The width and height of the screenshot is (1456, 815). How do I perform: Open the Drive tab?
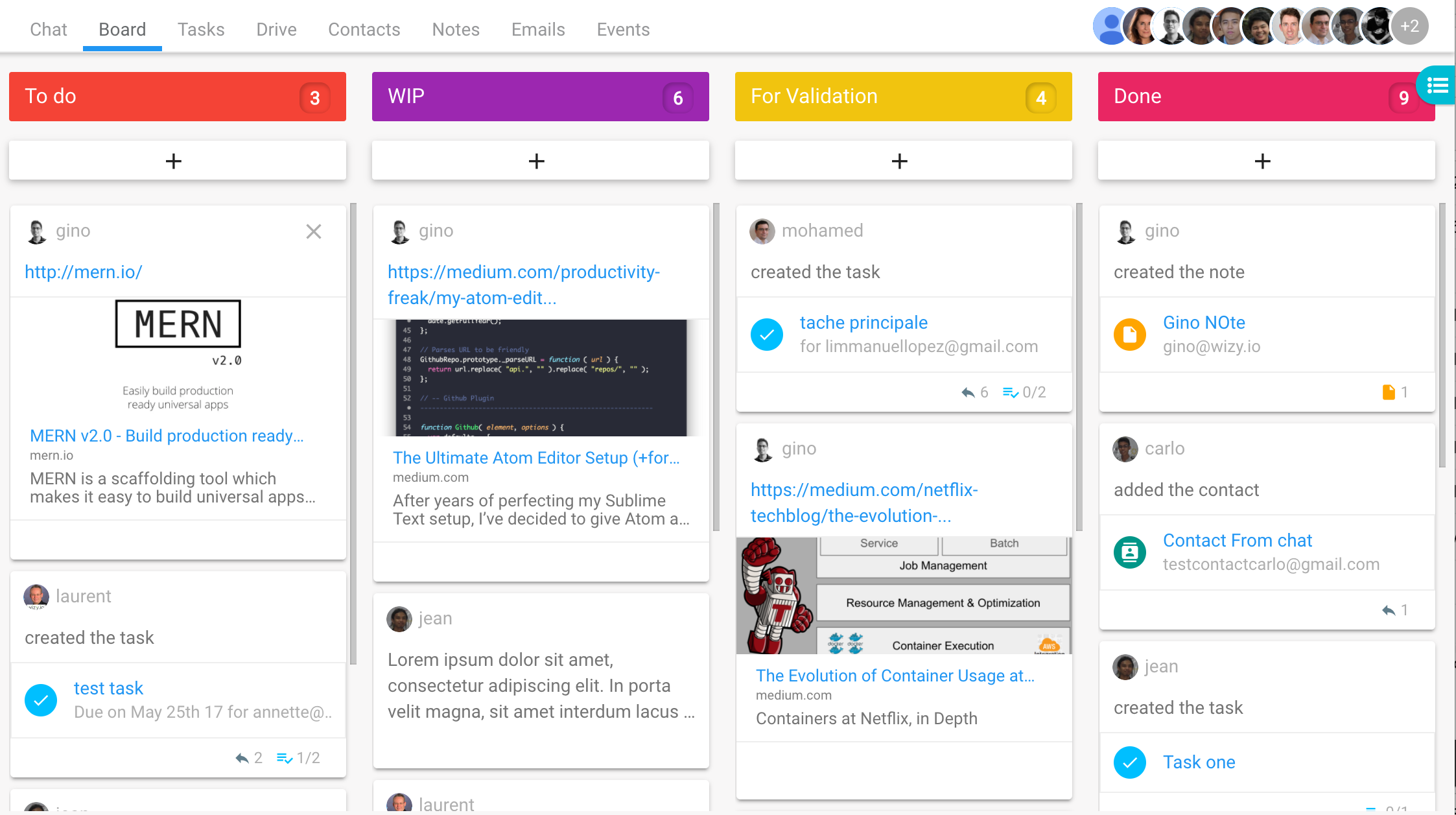(276, 29)
